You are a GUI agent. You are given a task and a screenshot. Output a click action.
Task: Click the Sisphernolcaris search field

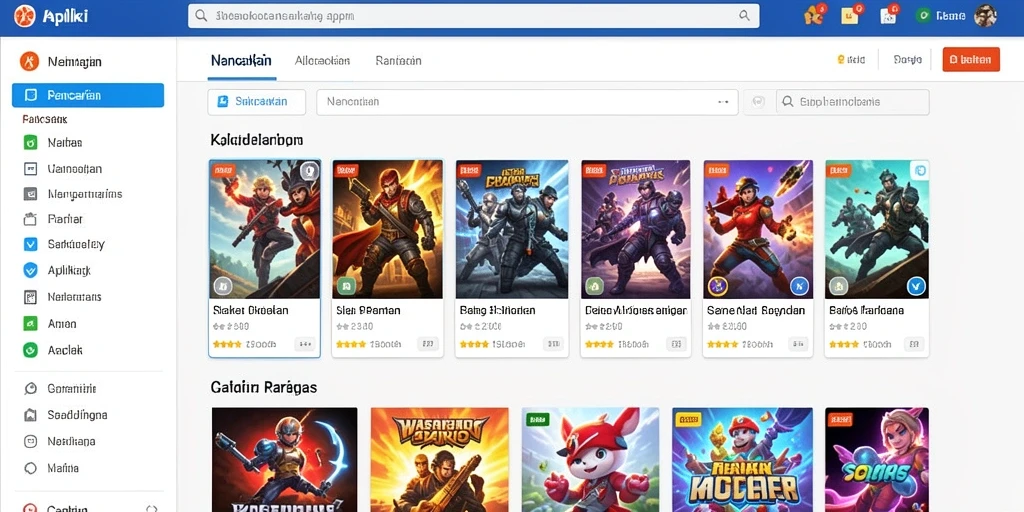pos(852,102)
